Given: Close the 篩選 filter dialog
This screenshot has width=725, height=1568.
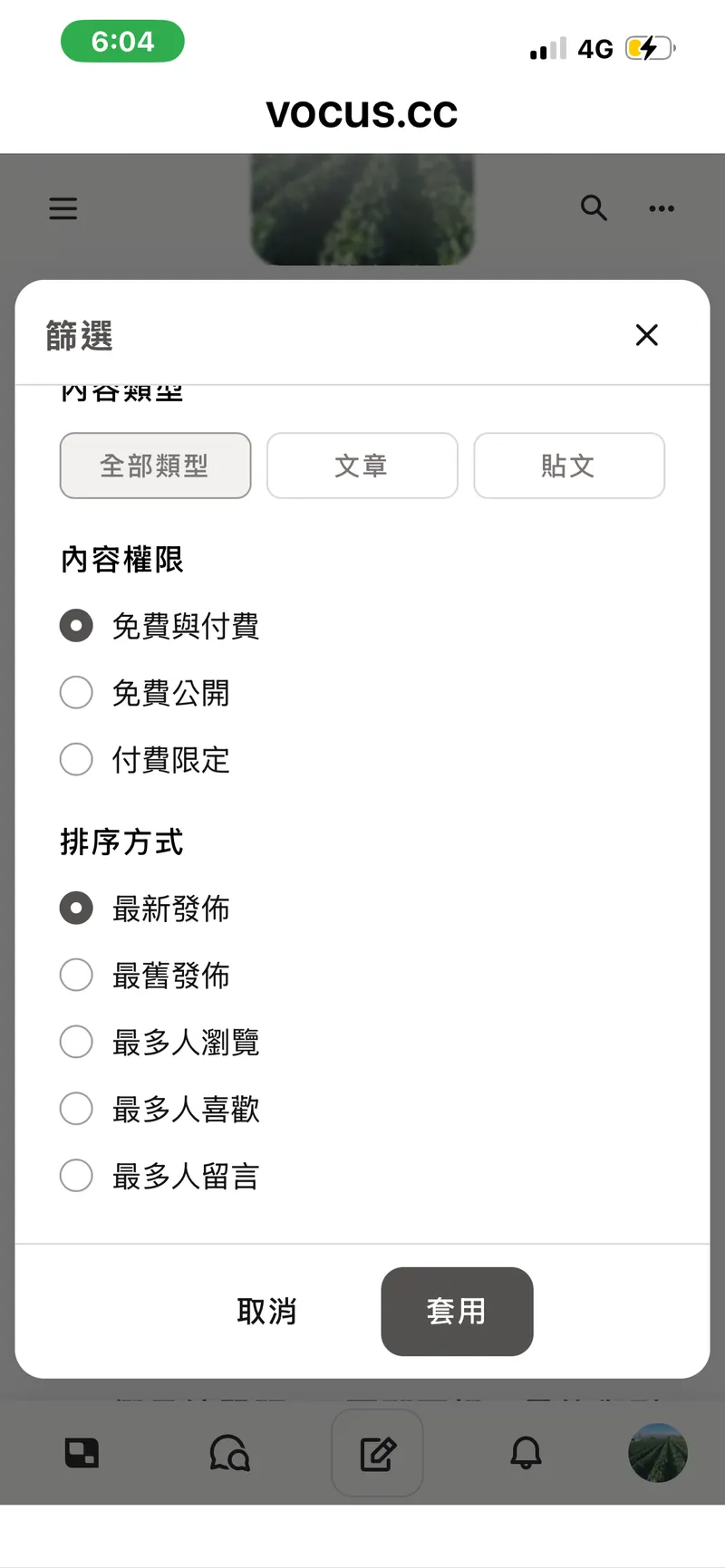Looking at the screenshot, I should point(647,335).
